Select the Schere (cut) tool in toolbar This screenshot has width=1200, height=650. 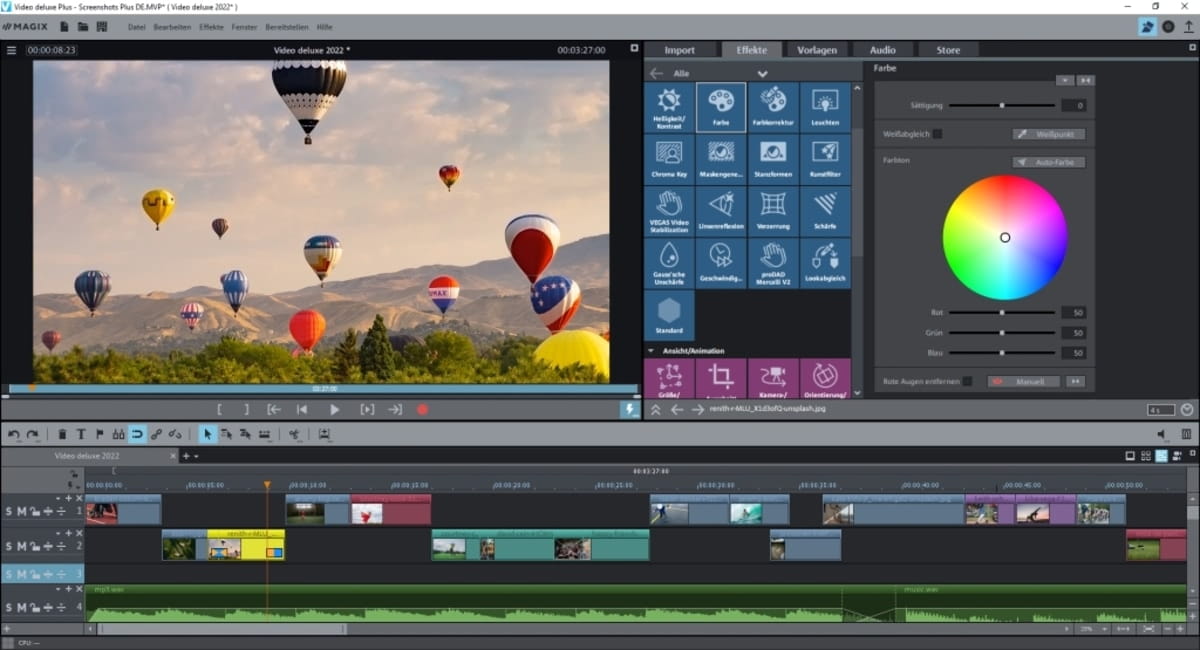click(x=296, y=434)
